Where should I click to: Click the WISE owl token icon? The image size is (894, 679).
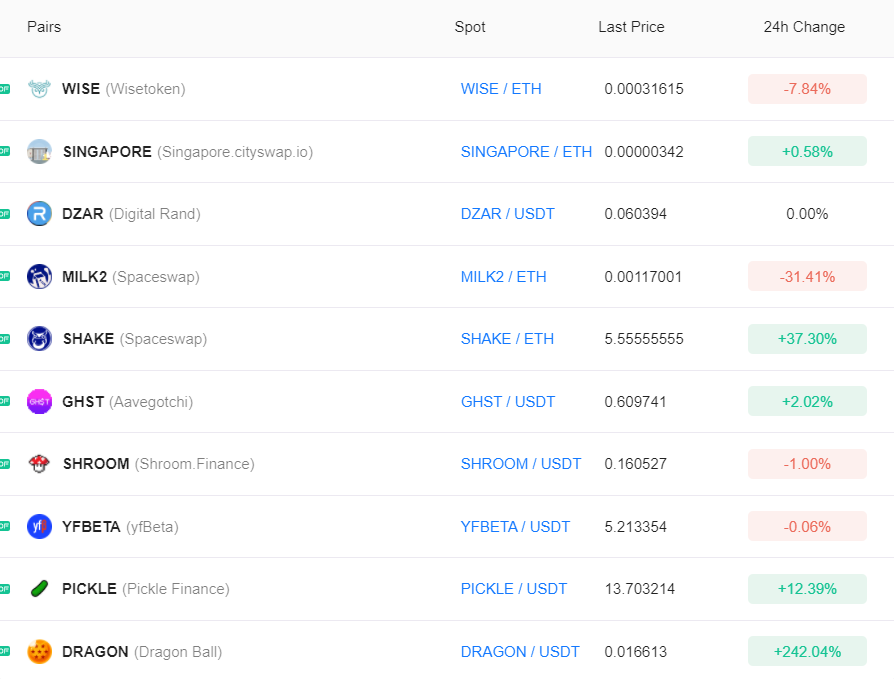point(39,89)
